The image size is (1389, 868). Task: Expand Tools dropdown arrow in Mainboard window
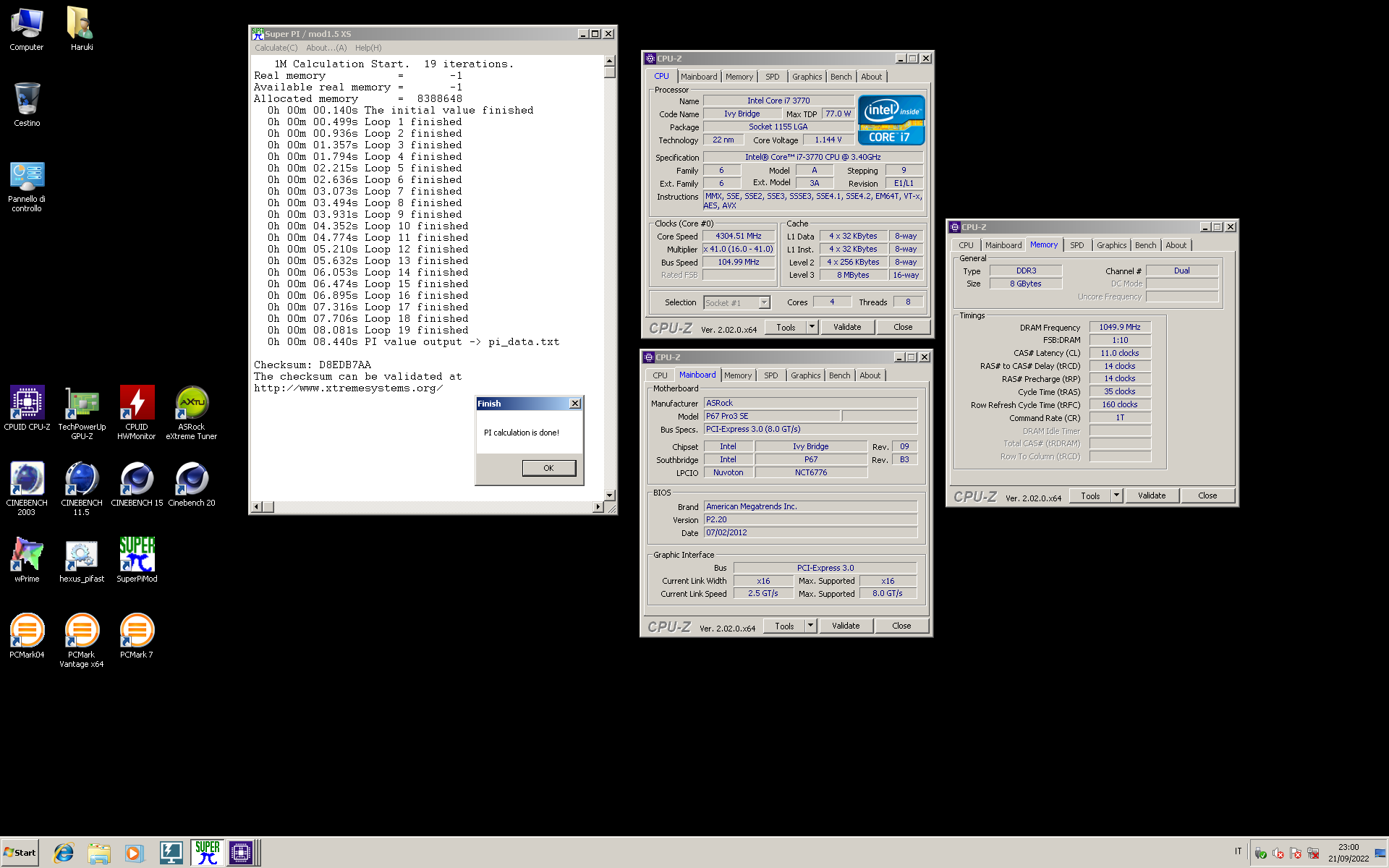click(x=810, y=626)
